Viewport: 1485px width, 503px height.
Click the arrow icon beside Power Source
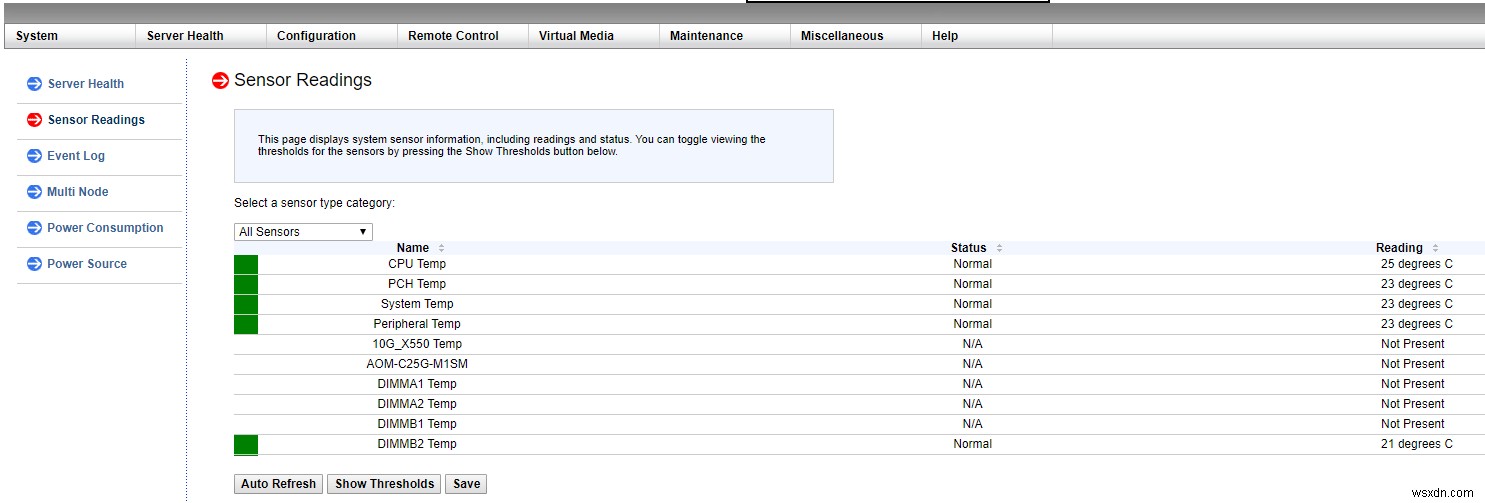(x=35, y=264)
